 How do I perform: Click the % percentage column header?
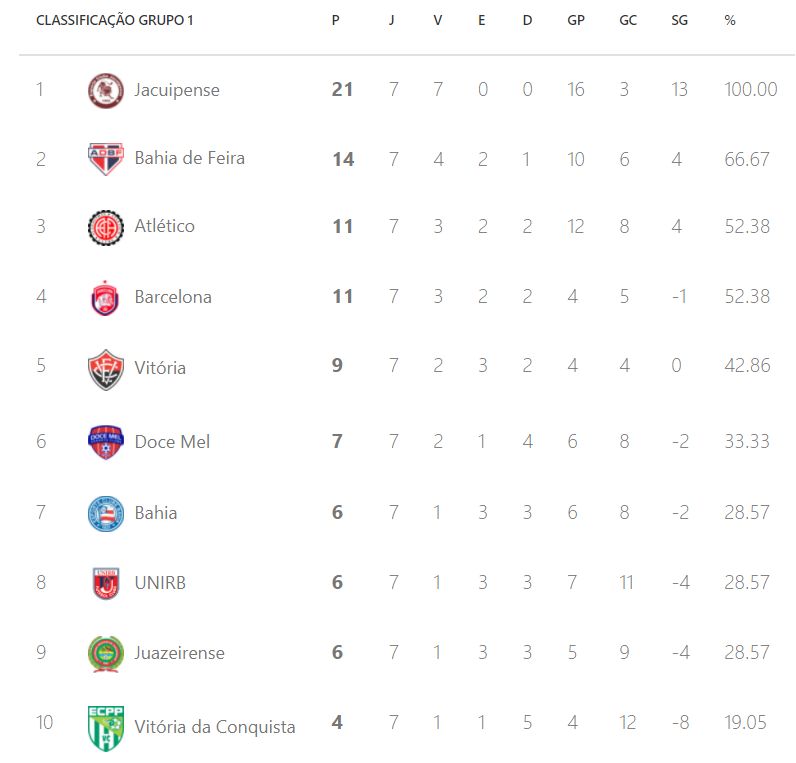coord(730,21)
